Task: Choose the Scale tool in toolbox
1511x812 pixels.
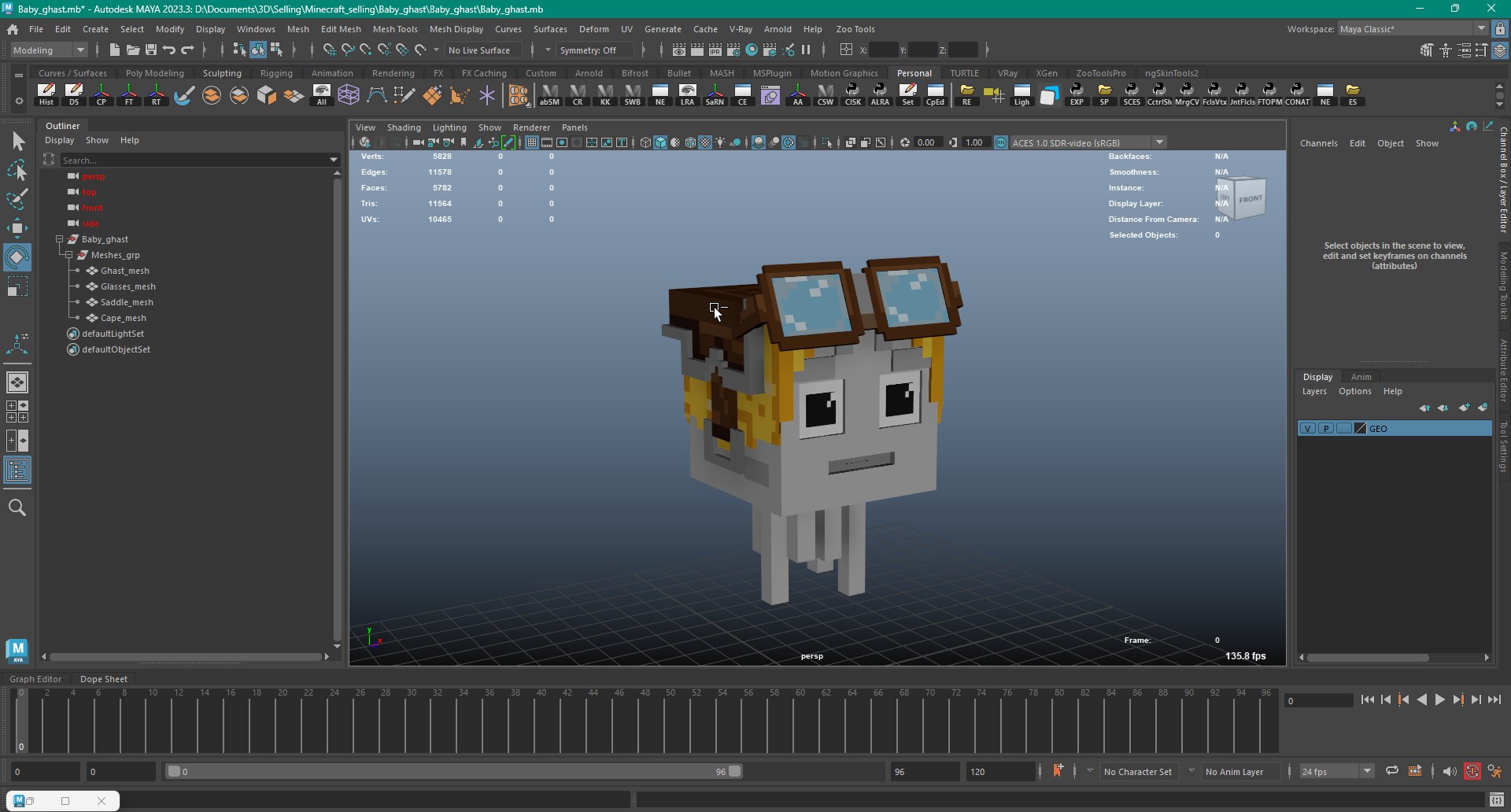Action: (17, 286)
